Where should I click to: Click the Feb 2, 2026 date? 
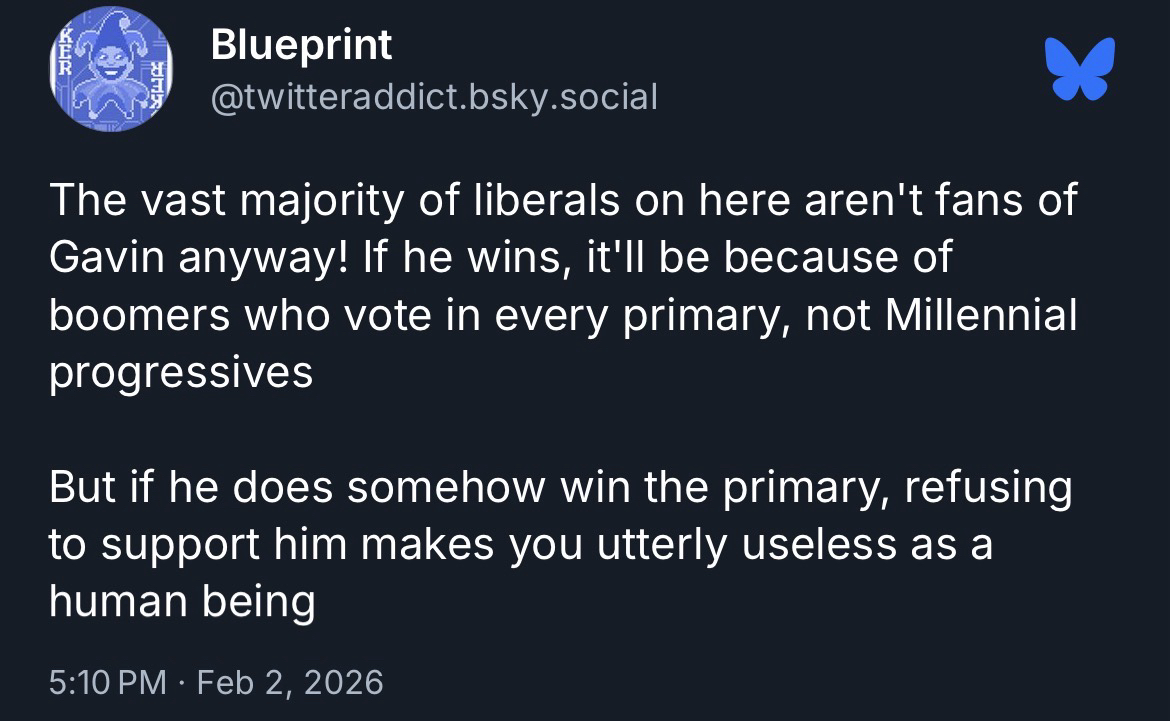click(x=290, y=682)
